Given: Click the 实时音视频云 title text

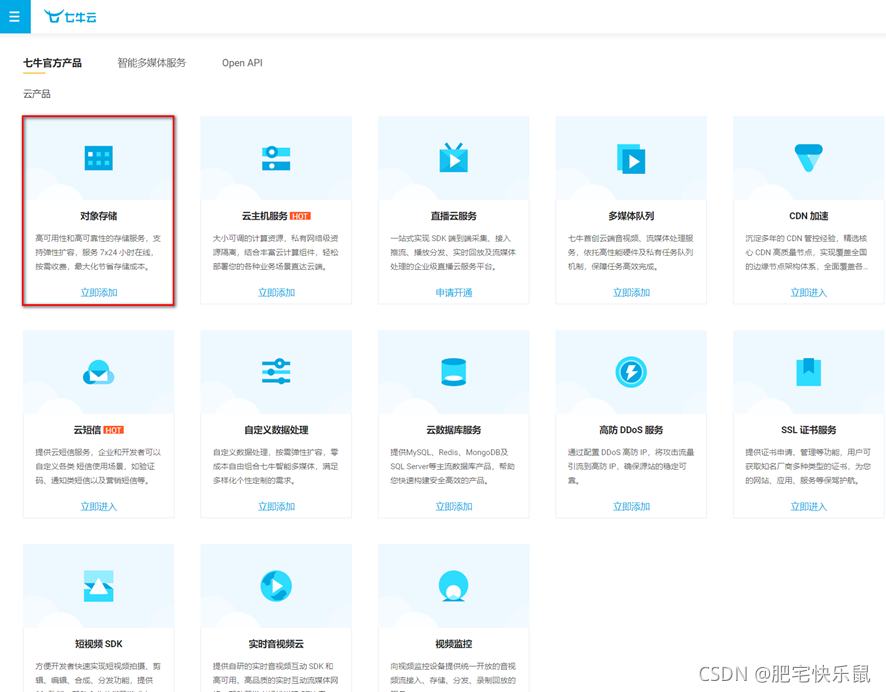Looking at the screenshot, I should click(x=276, y=644).
